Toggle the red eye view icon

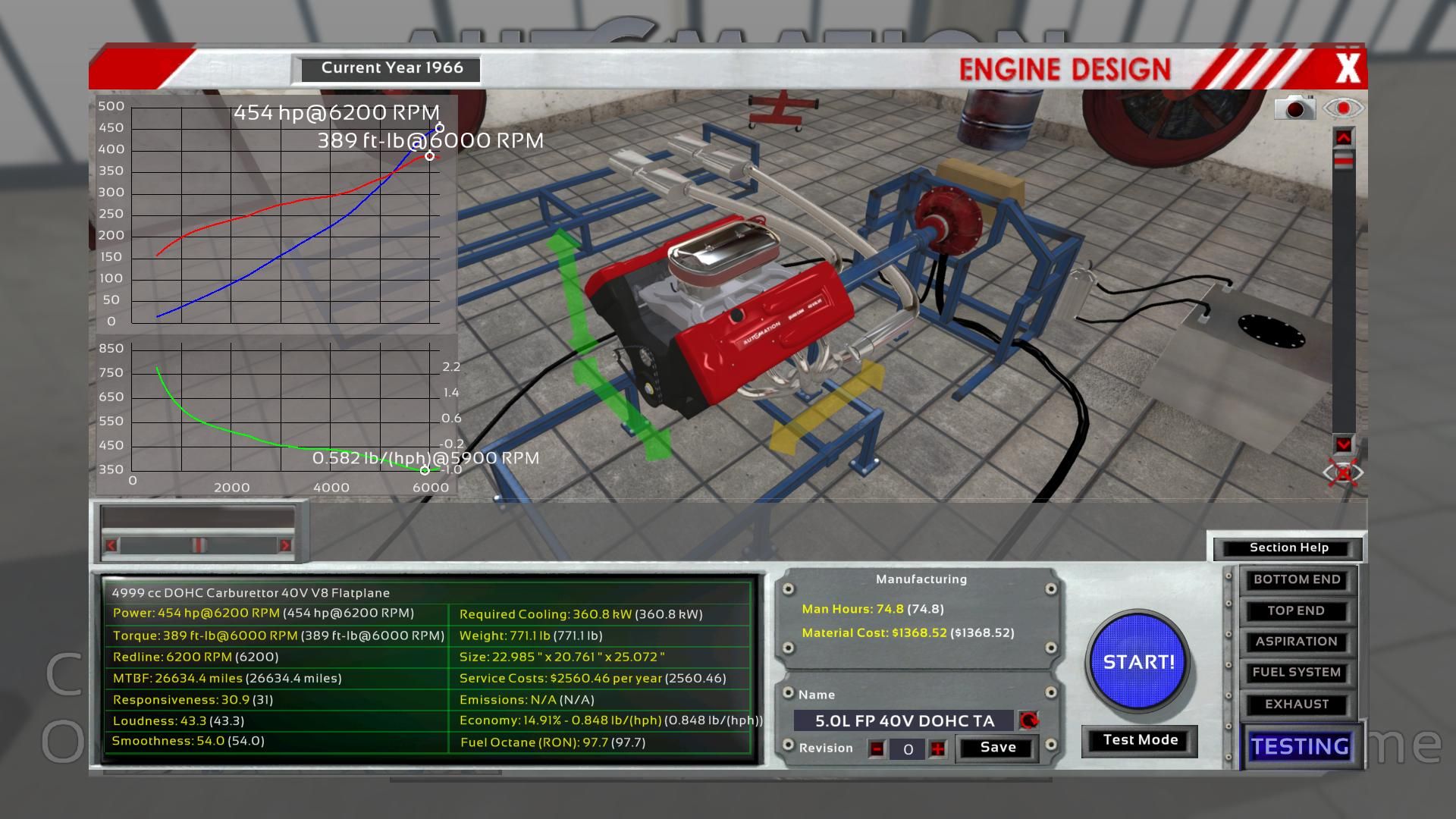coord(1343,108)
